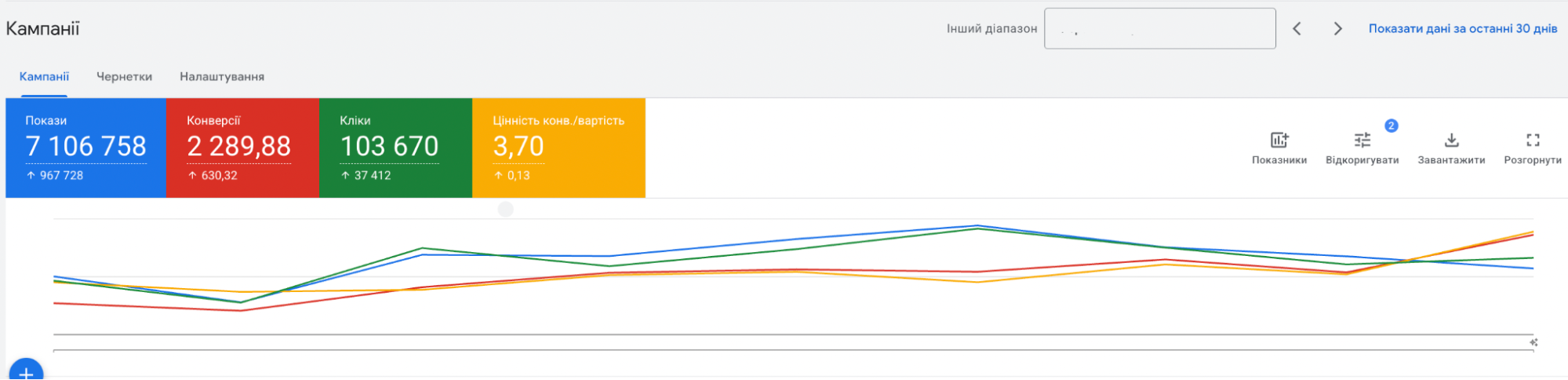
Task: Open the Інший діапазон date range selector
Action: 1159,29
